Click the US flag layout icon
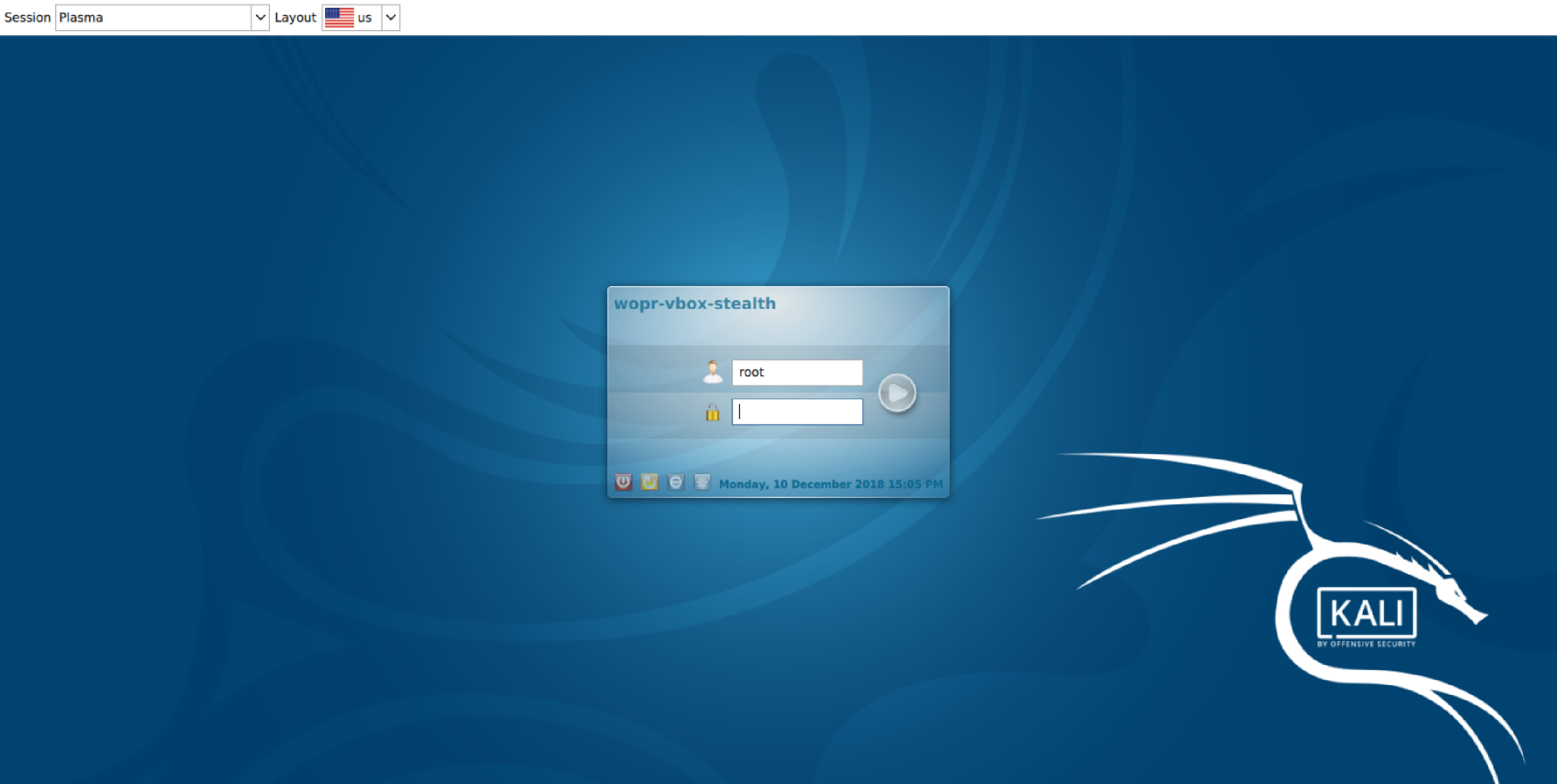Image resolution: width=1557 pixels, height=784 pixels. (x=339, y=17)
